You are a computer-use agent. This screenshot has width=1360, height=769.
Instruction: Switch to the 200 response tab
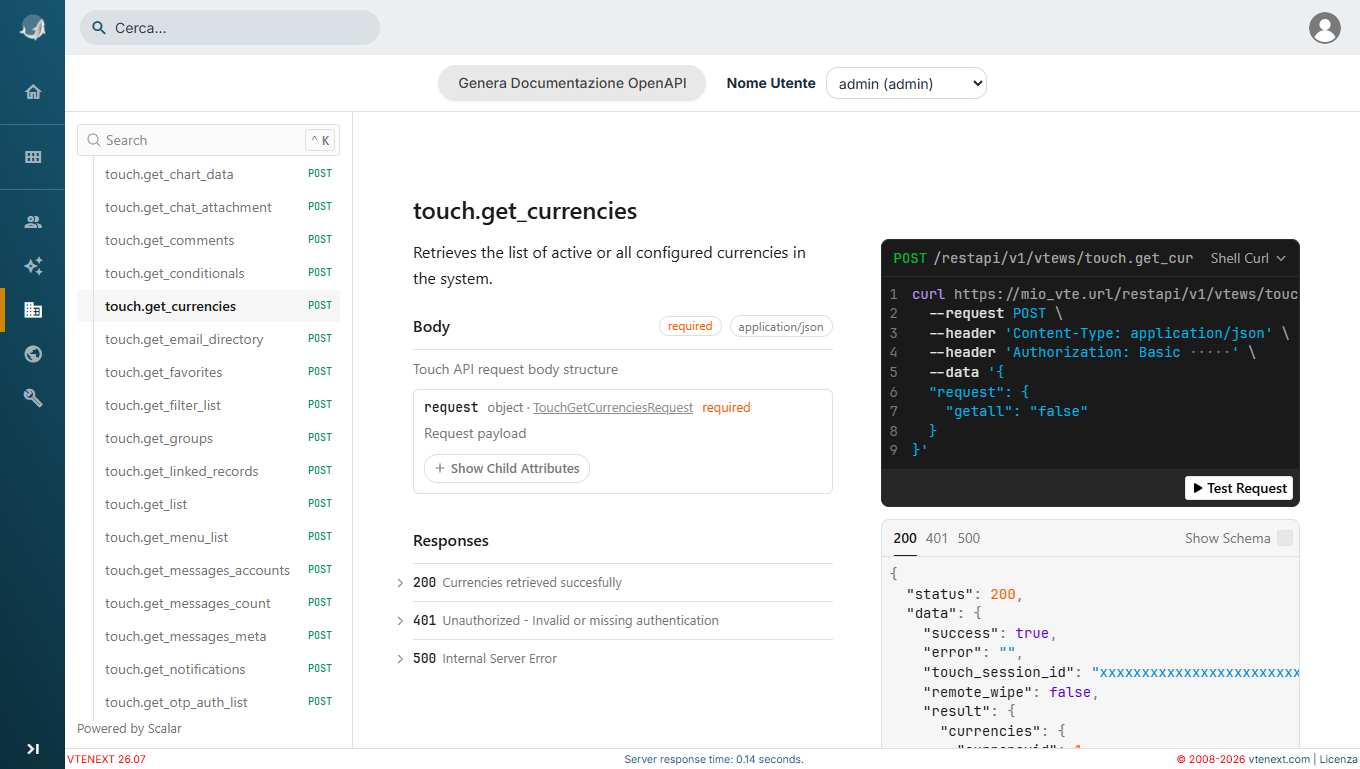click(905, 538)
